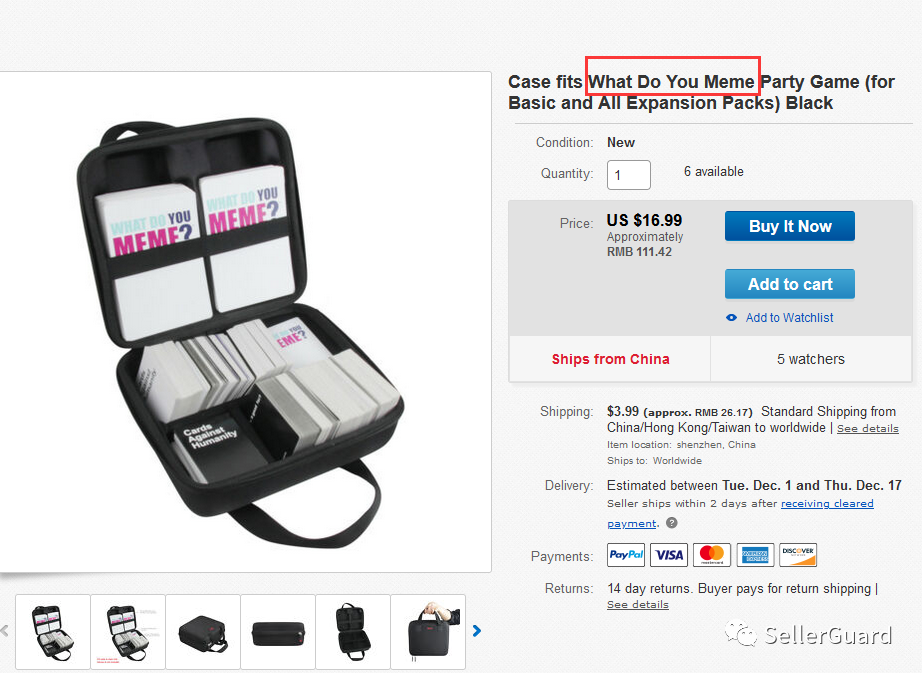The width and height of the screenshot is (922, 673).
Task: Click the PayPal payment icon
Action: pos(626,555)
